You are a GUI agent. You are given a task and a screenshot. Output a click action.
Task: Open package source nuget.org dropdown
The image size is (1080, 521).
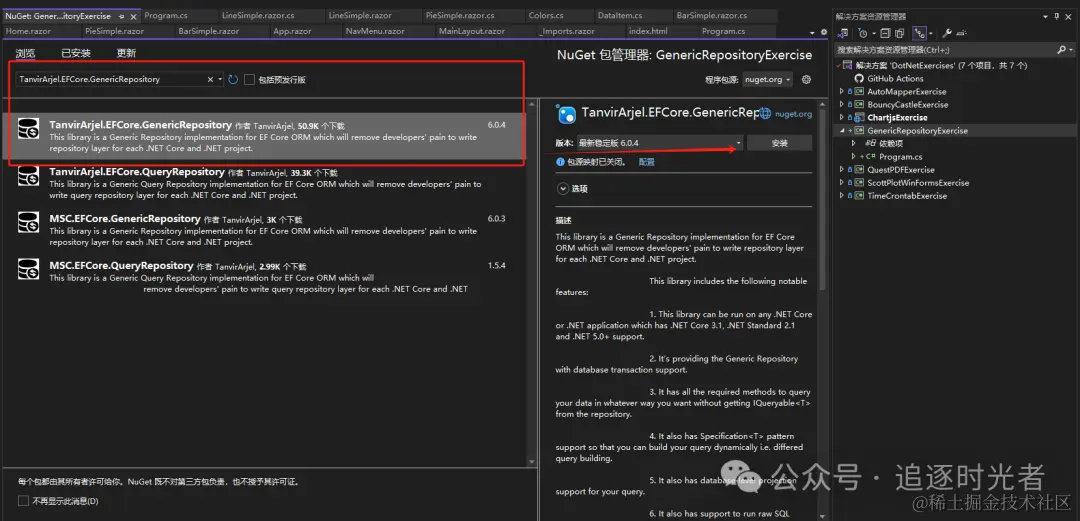point(767,79)
